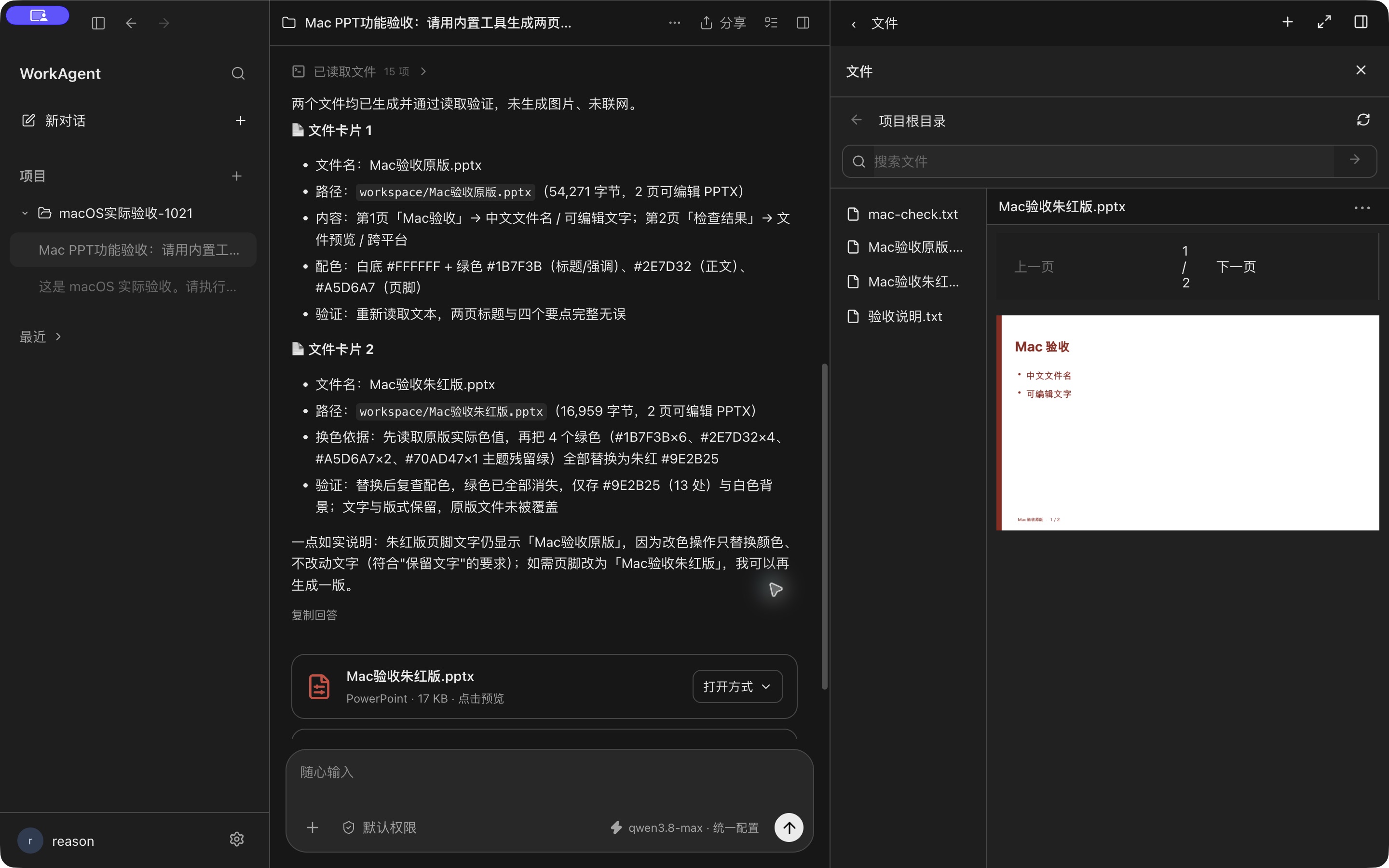Expand the 已读取文件 15 项 section
1389x868 pixels.
359,71
